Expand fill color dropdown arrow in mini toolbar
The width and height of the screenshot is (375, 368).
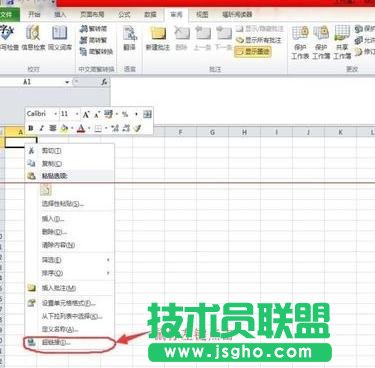72,129
